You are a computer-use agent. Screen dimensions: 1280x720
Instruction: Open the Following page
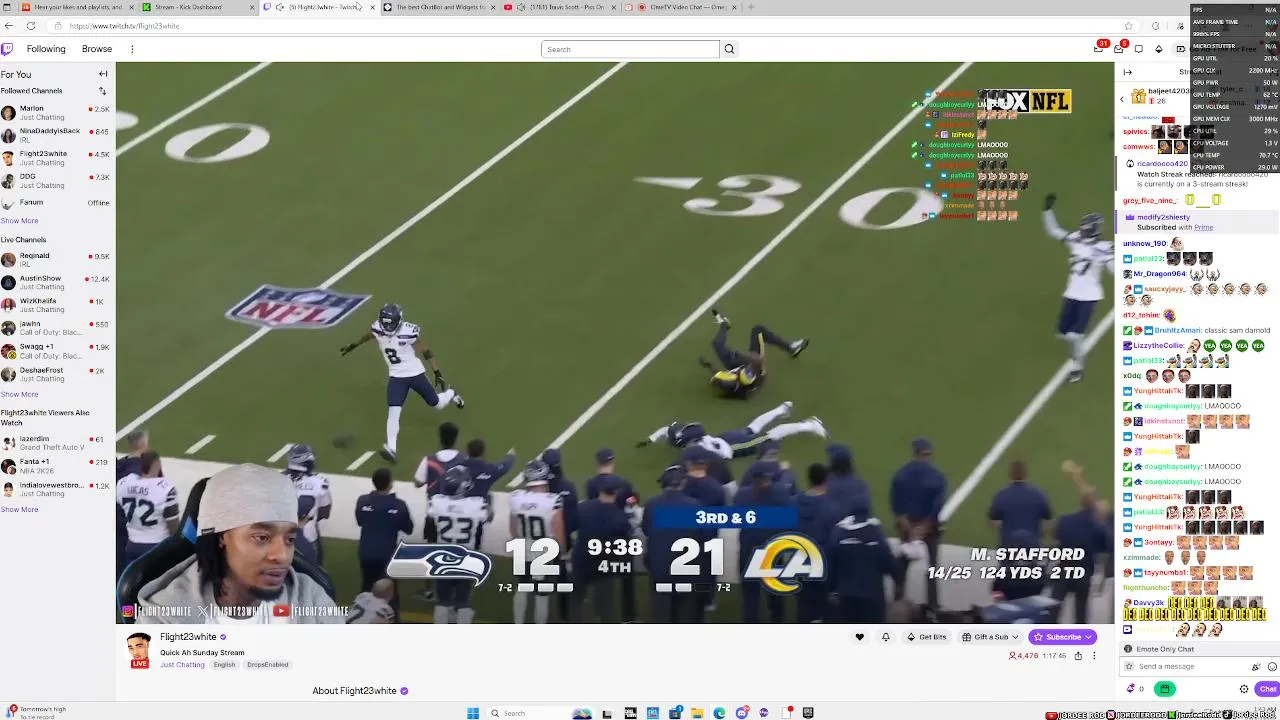[x=46, y=49]
